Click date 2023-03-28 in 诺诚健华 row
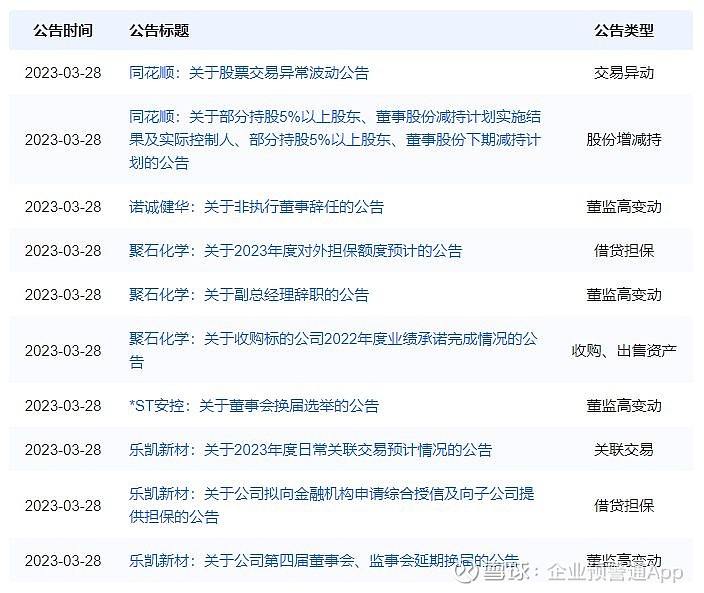 click(63, 207)
